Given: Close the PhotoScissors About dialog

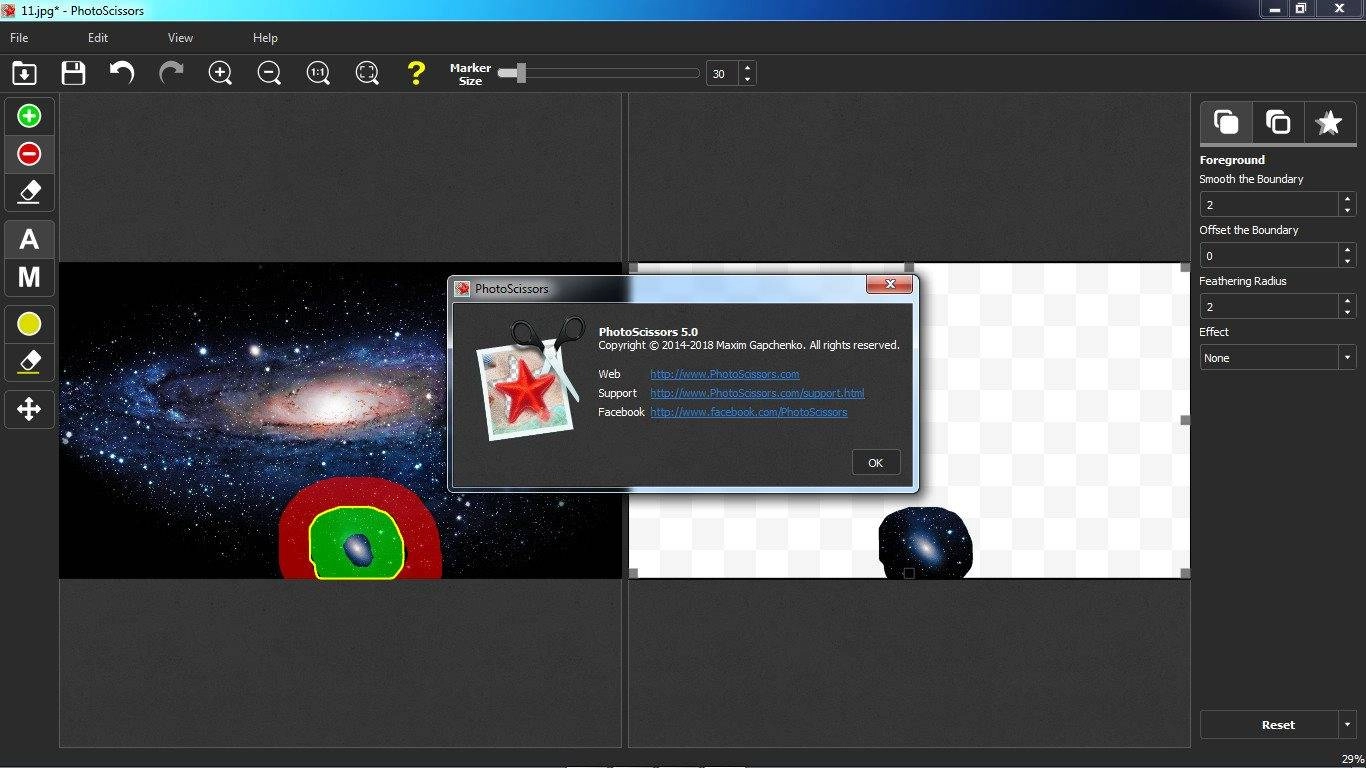Looking at the screenshot, I should click(889, 286).
